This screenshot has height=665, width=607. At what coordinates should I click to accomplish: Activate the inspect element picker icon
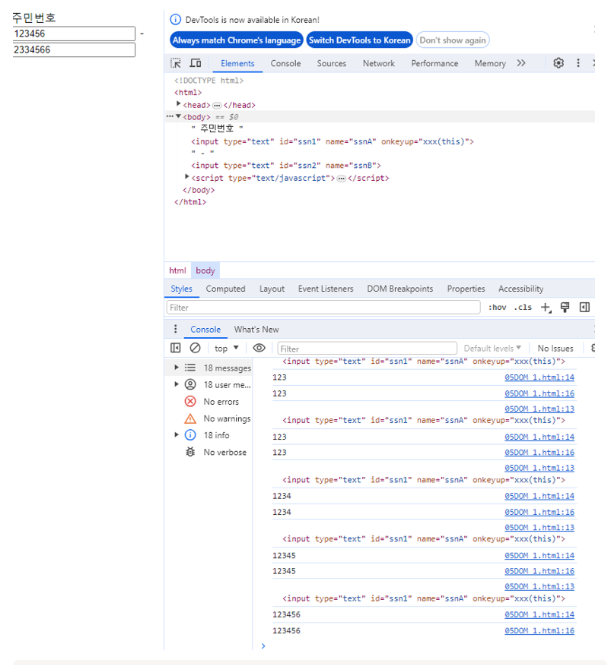click(x=176, y=63)
